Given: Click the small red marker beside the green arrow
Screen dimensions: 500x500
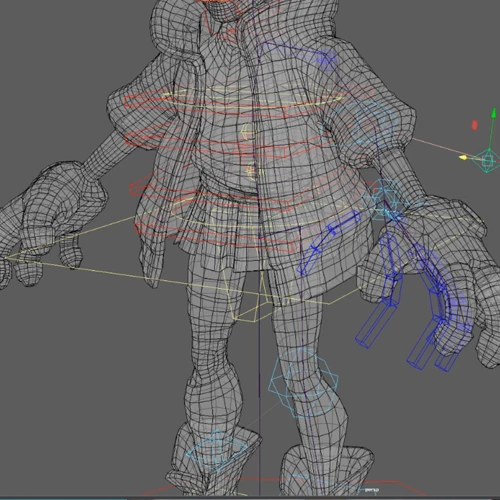Looking at the screenshot, I should pos(475,125).
